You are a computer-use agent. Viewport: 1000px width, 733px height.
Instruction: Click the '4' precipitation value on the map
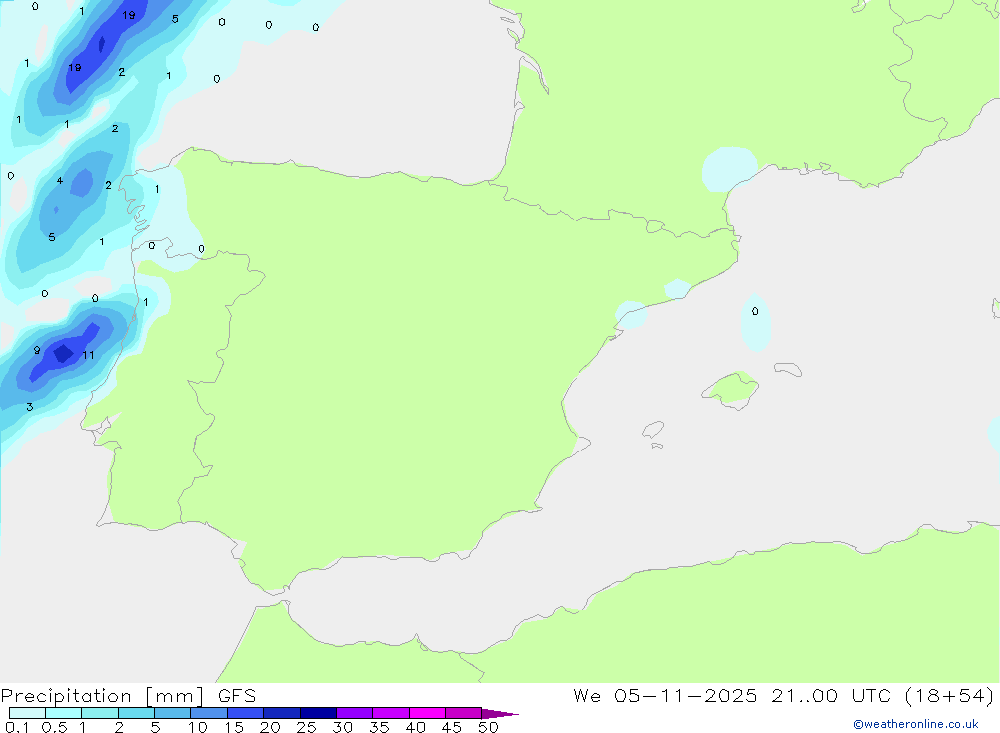click(x=60, y=181)
